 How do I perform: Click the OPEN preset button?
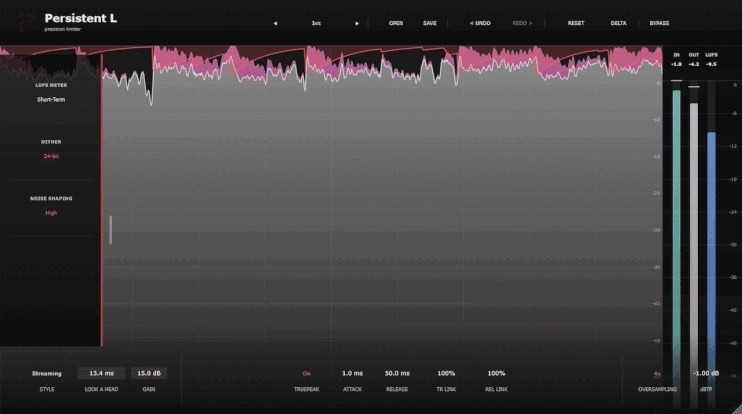click(x=396, y=23)
